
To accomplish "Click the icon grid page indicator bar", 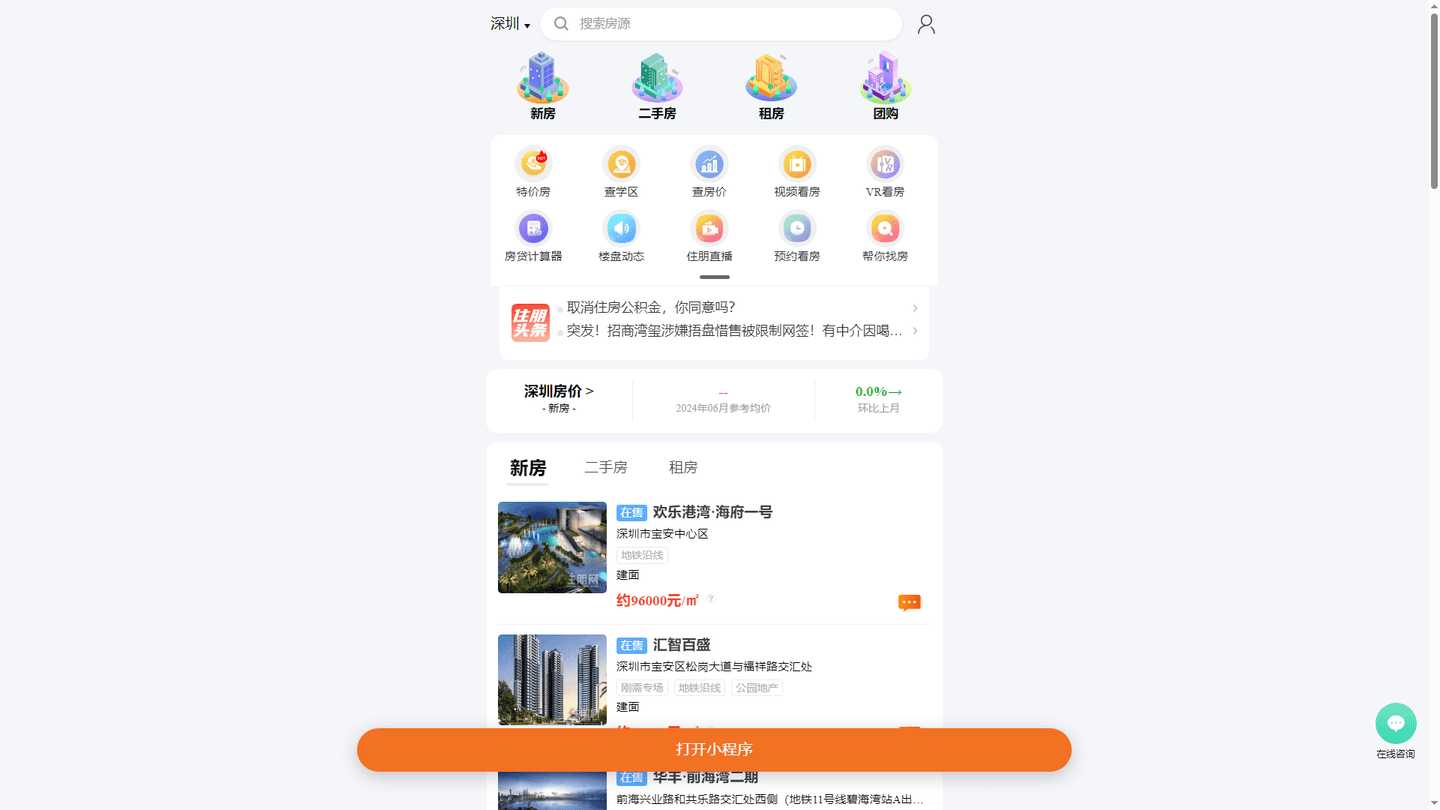I will click(x=714, y=277).
